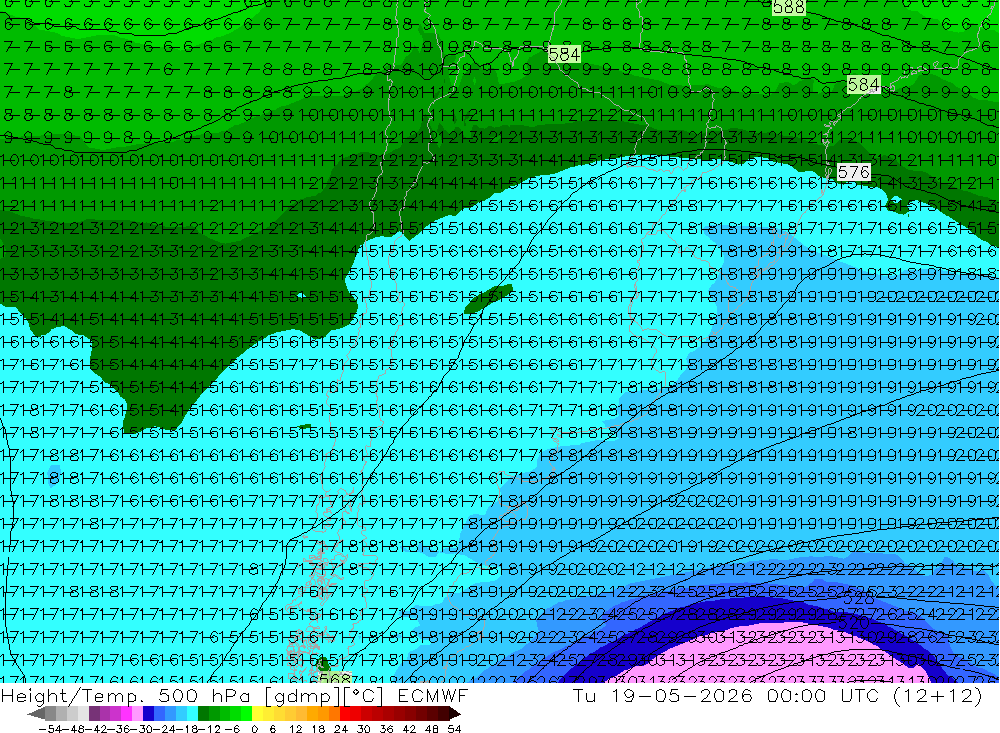Click the '0' colorbar scale label
This screenshot has width=1000, height=733.
tap(254, 729)
